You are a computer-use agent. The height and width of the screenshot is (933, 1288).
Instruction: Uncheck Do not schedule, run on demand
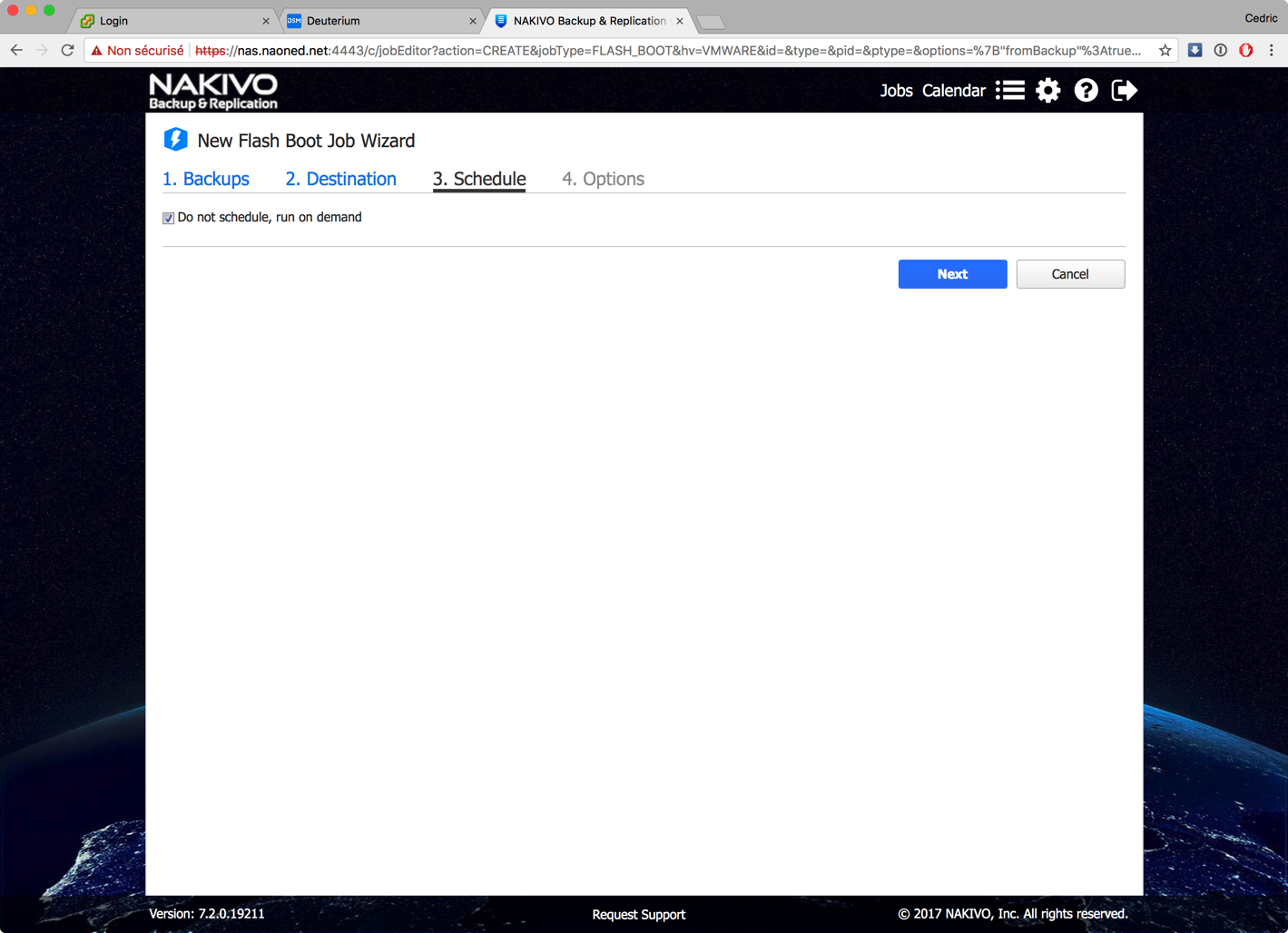pyautogui.click(x=169, y=218)
